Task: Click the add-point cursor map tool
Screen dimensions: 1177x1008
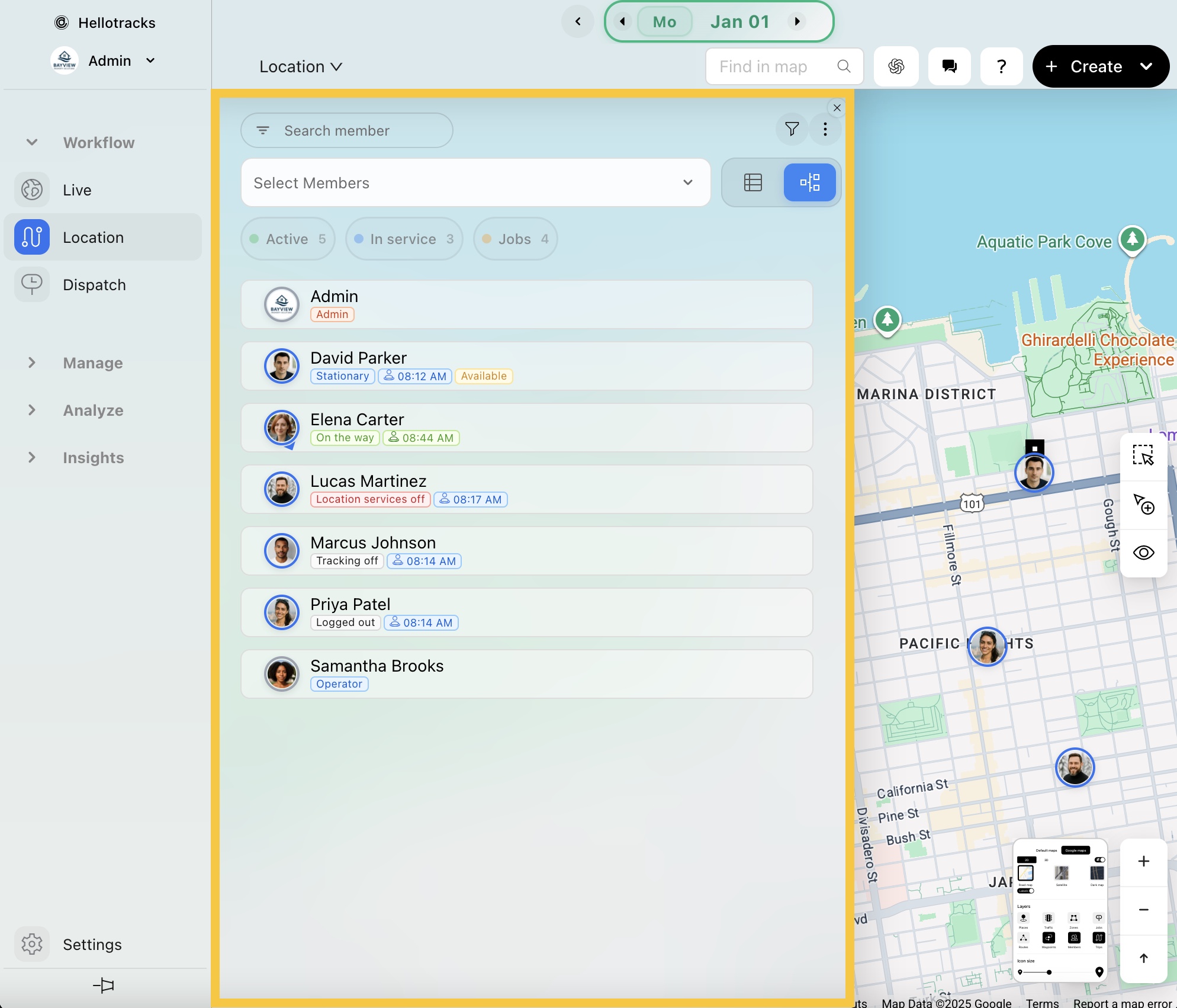Action: 1143,504
